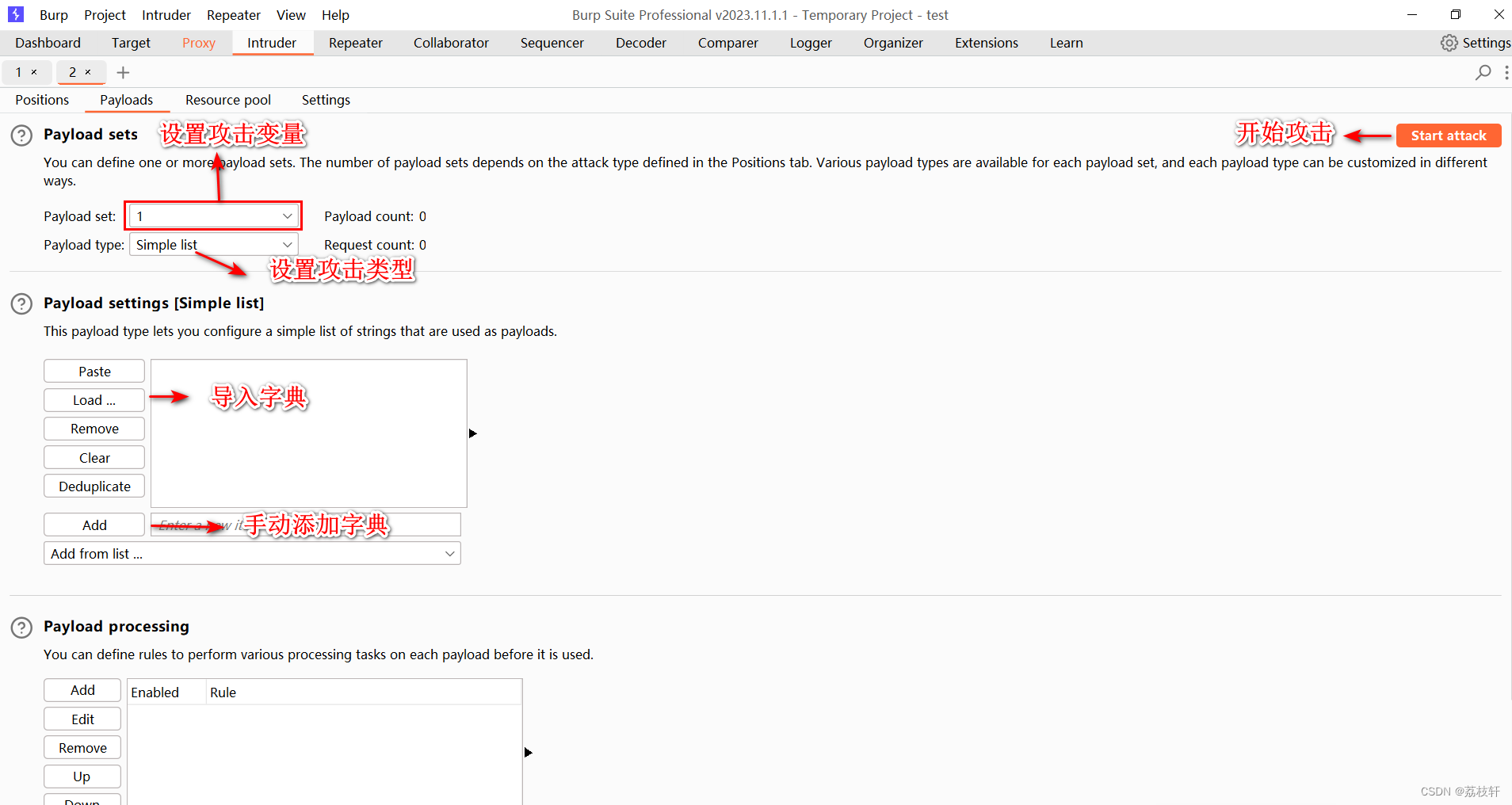Switch to the Dashboard tab
The image size is (1512, 805).
48,43
